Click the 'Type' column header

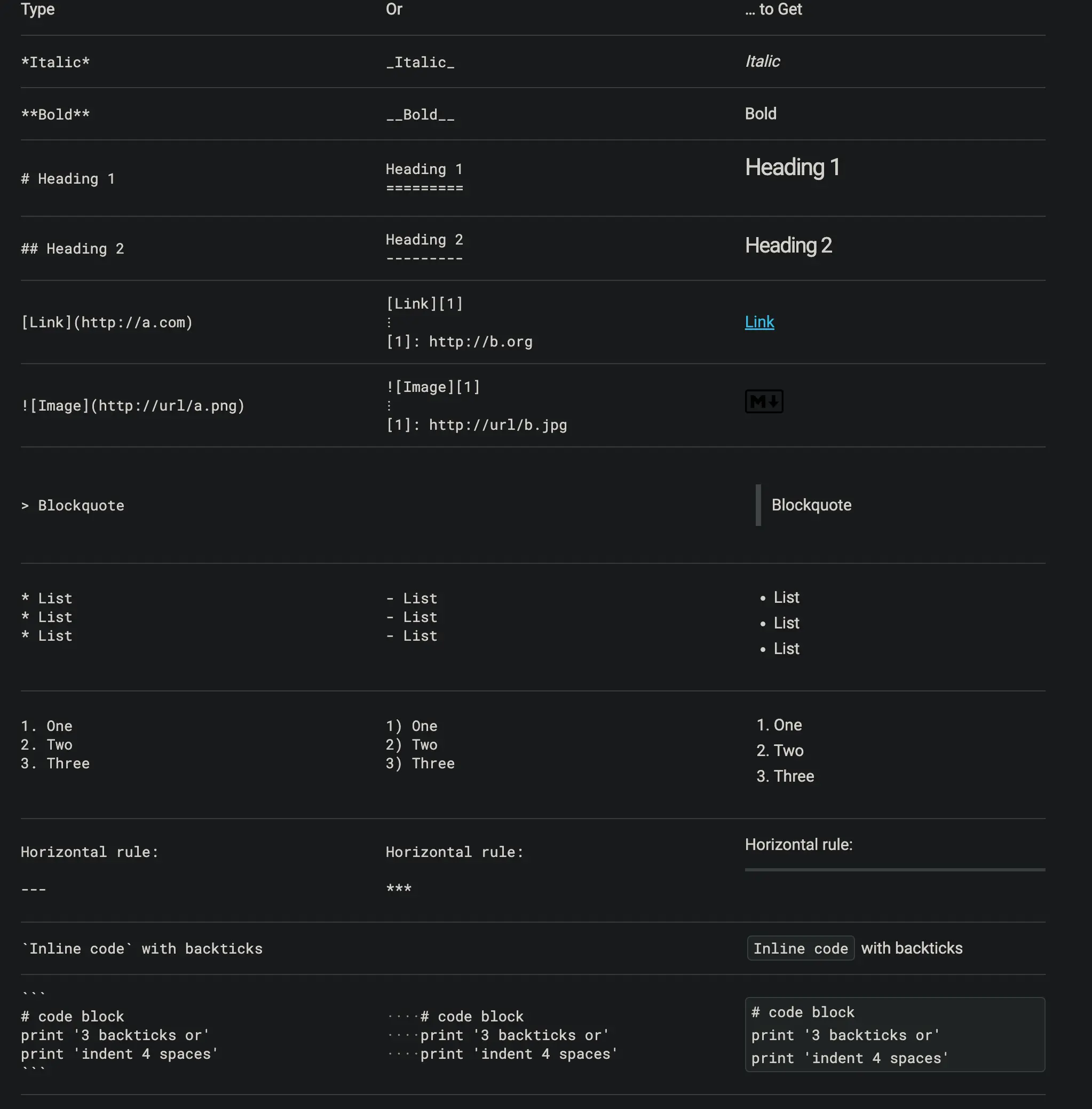coord(38,9)
